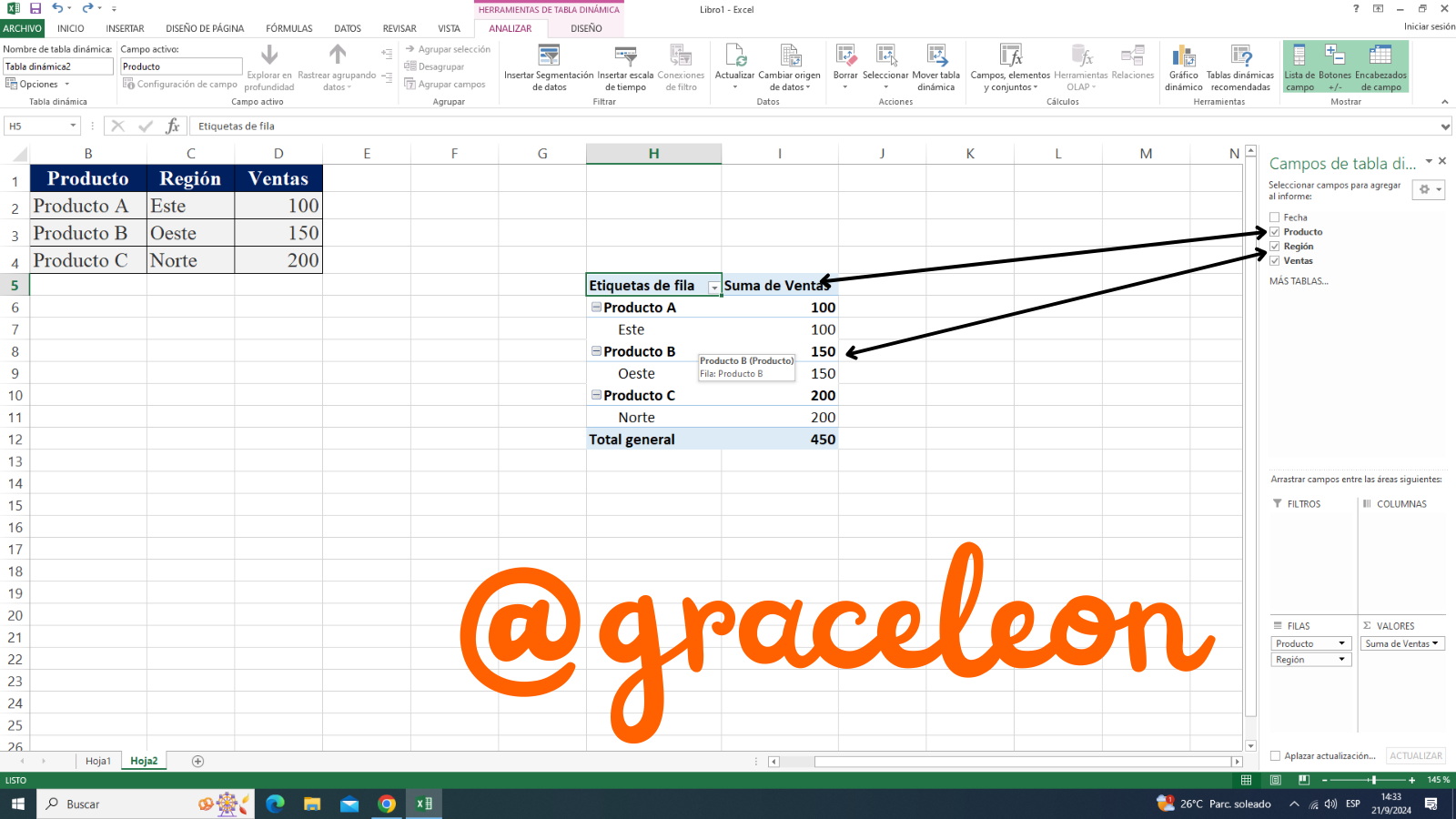Uncheck the Región field checkbox
Viewport: 1456px width, 819px height.
(x=1275, y=247)
